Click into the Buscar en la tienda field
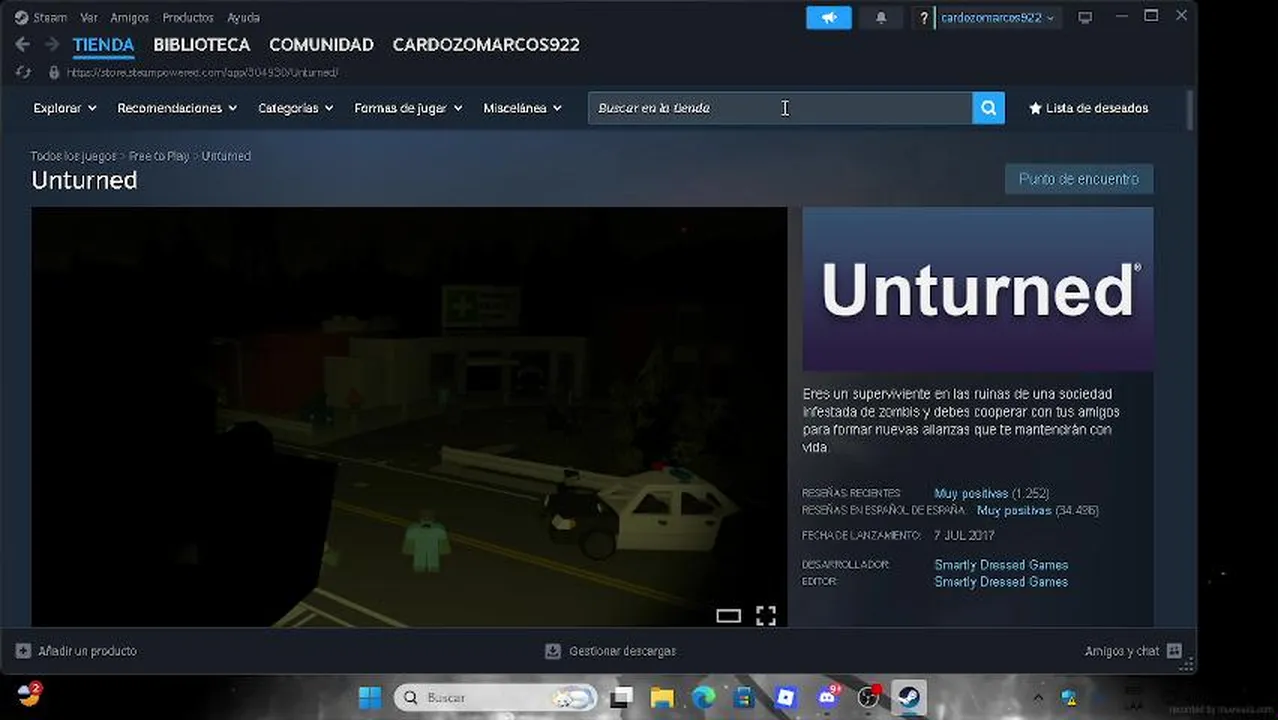Screen dimensions: 1278x720 (x=780, y=108)
